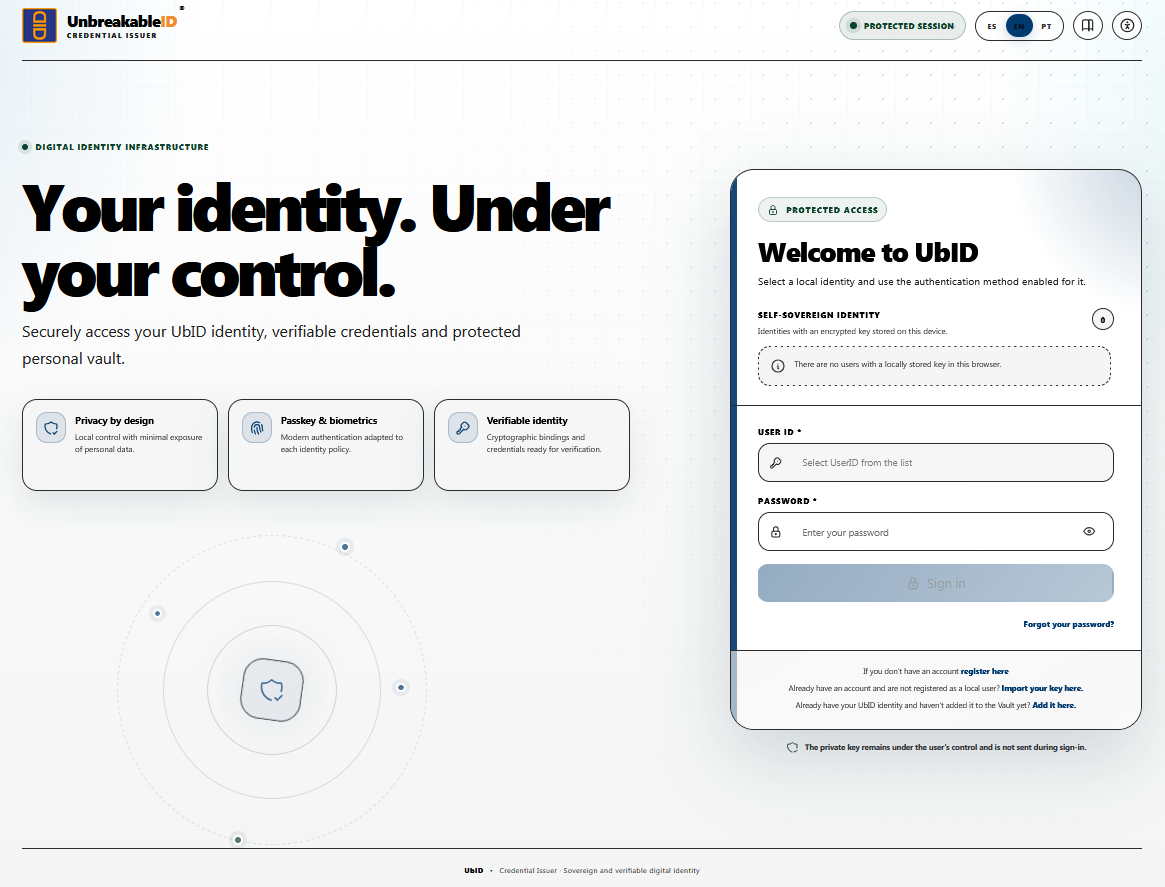
Task: Click the no locally stored key message
Action: pos(898,365)
